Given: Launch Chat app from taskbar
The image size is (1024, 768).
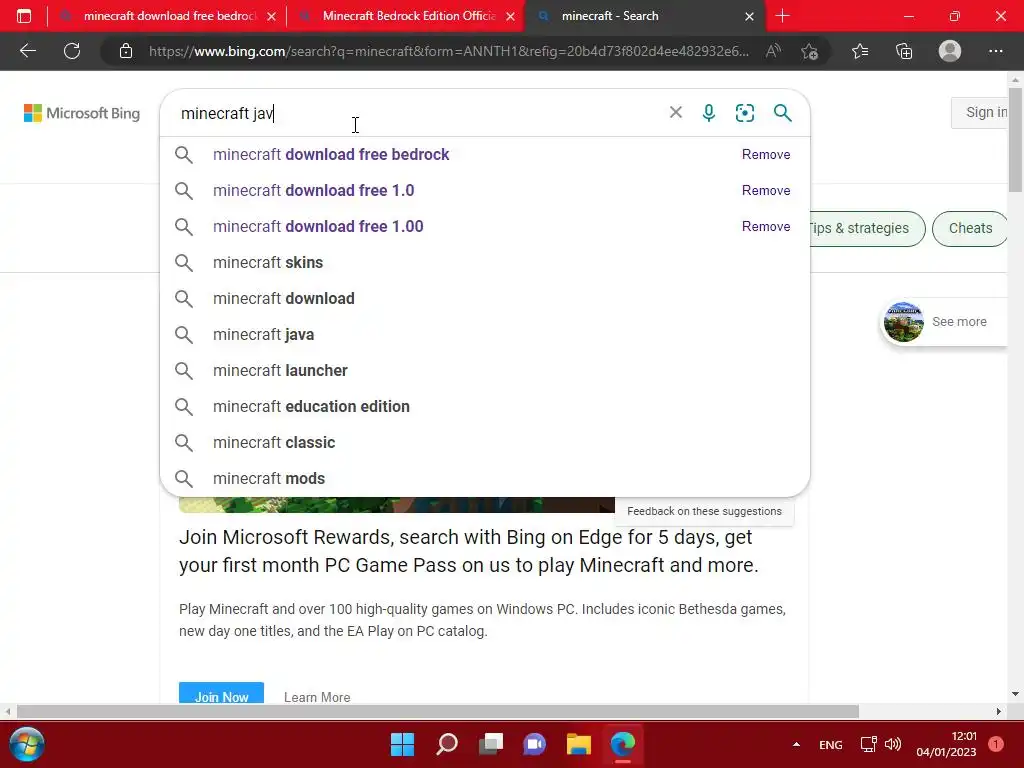Looking at the screenshot, I should (x=534, y=744).
